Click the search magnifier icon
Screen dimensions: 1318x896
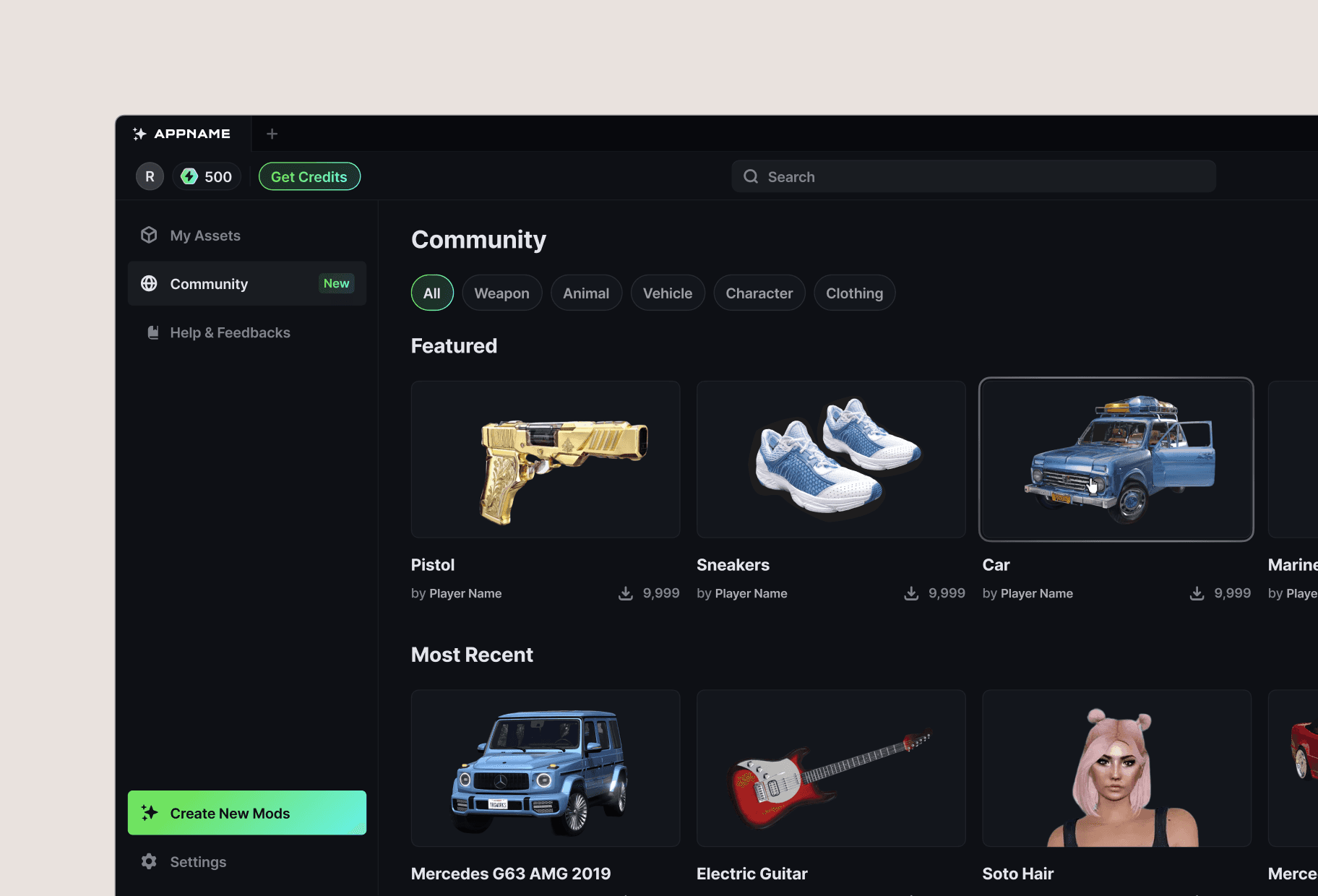tap(751, 176)
